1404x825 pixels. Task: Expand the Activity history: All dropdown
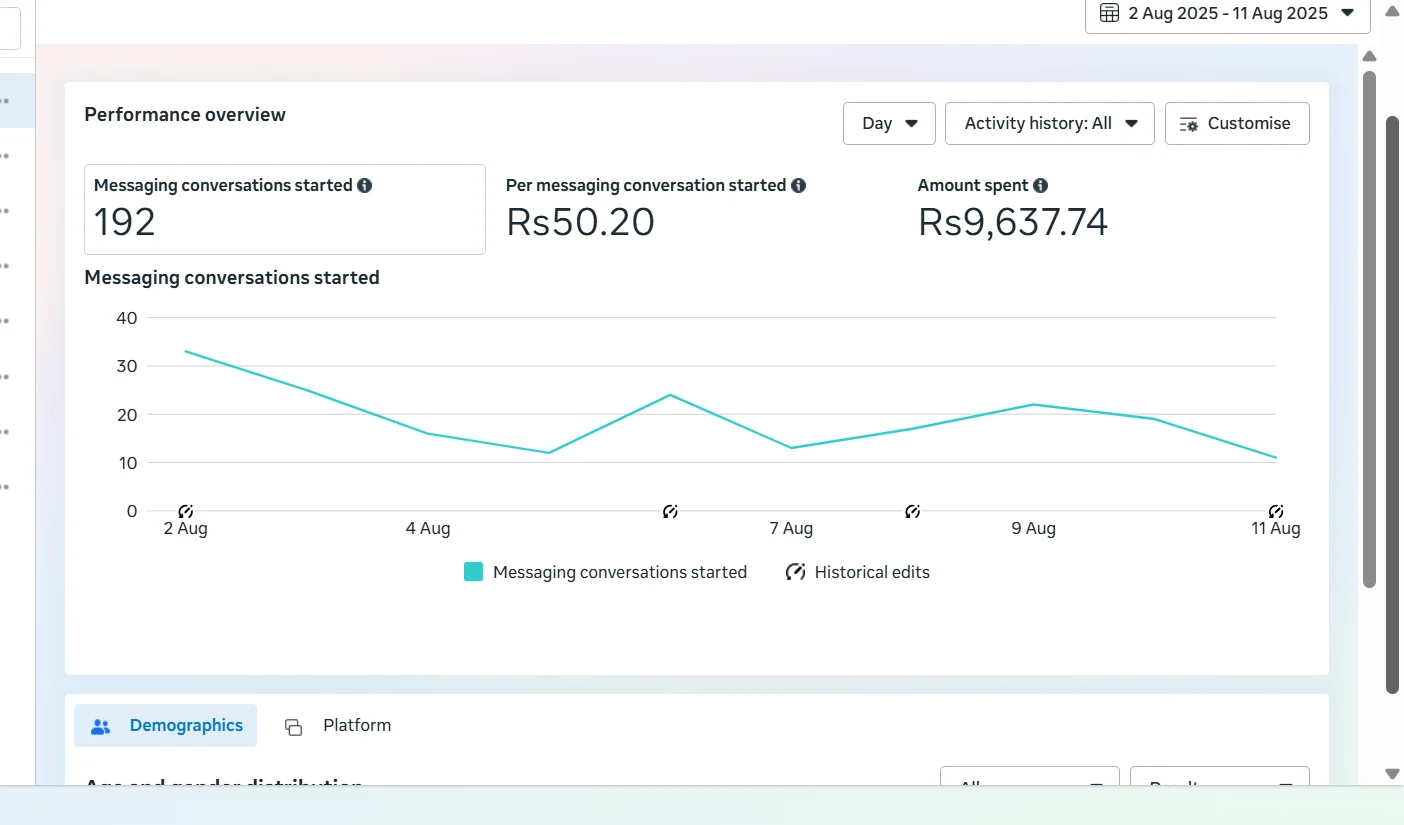coord(1049,124)
